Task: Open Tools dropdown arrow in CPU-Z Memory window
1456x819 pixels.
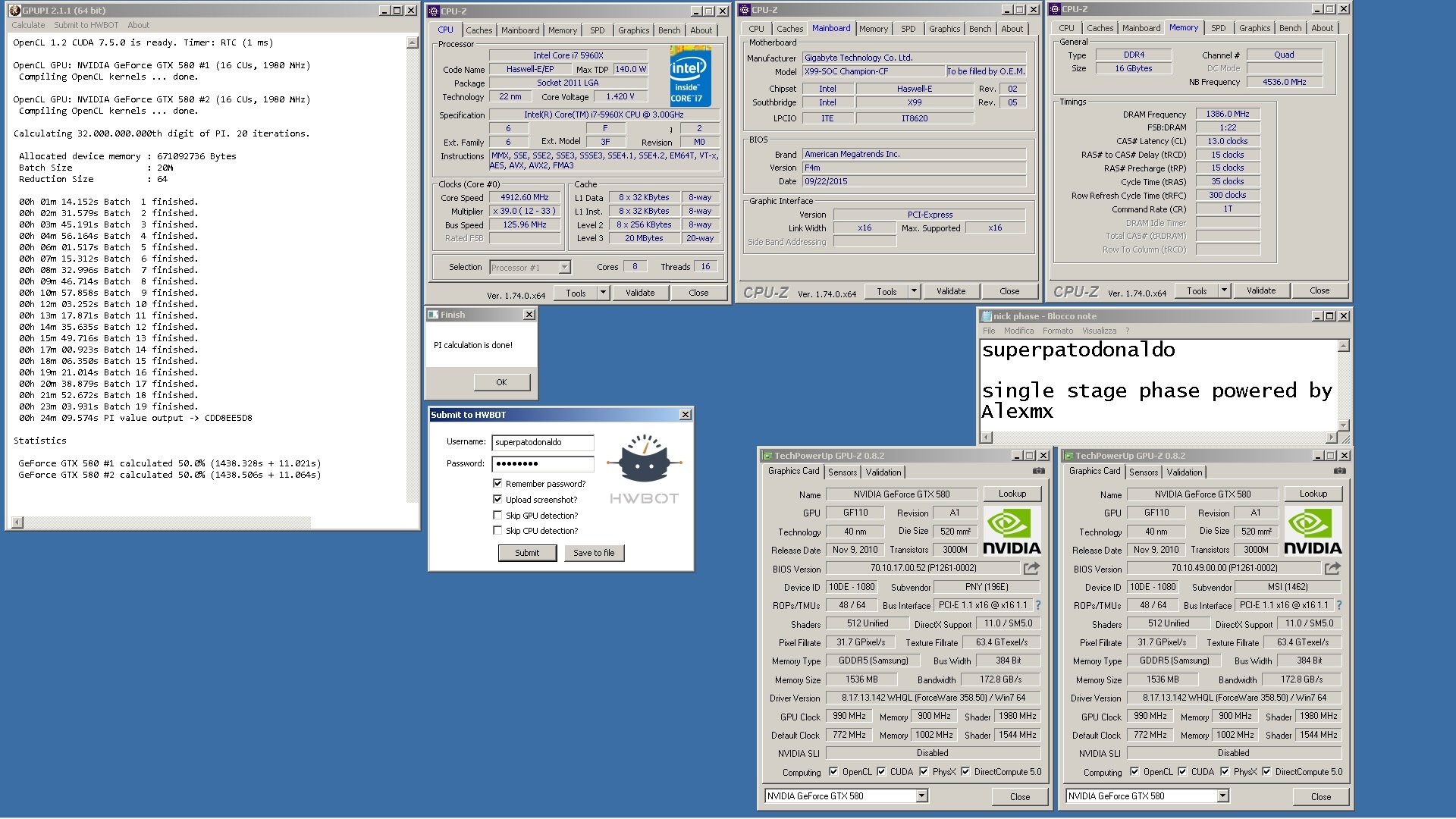Action: point(1224,290)
